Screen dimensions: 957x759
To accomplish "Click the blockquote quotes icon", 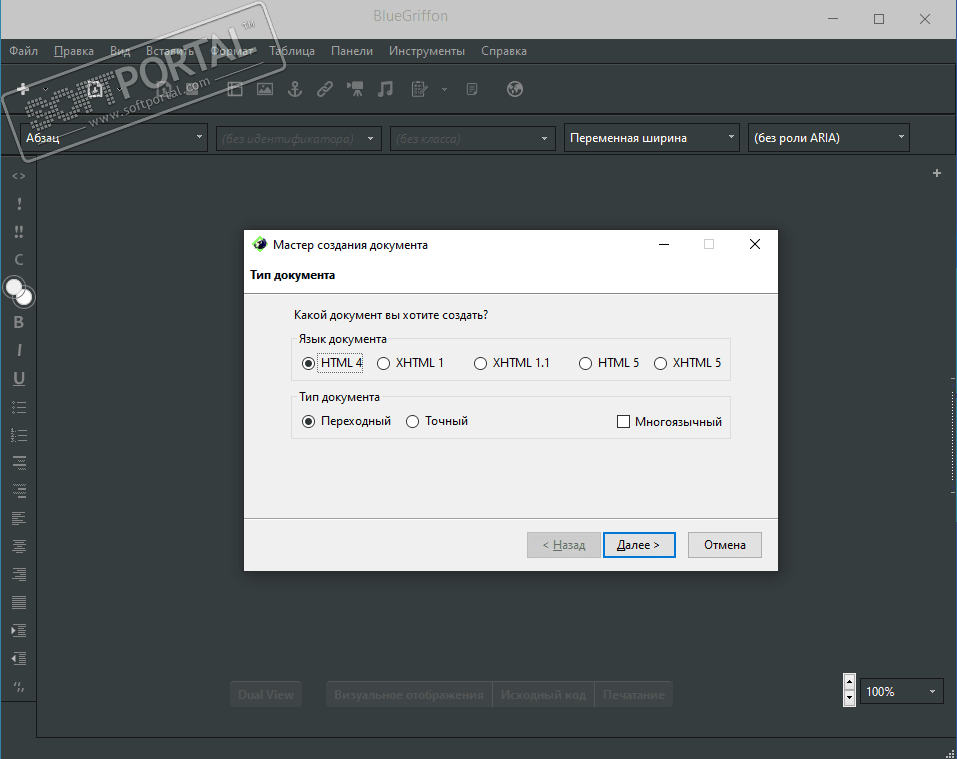I will tap(19, 687).
